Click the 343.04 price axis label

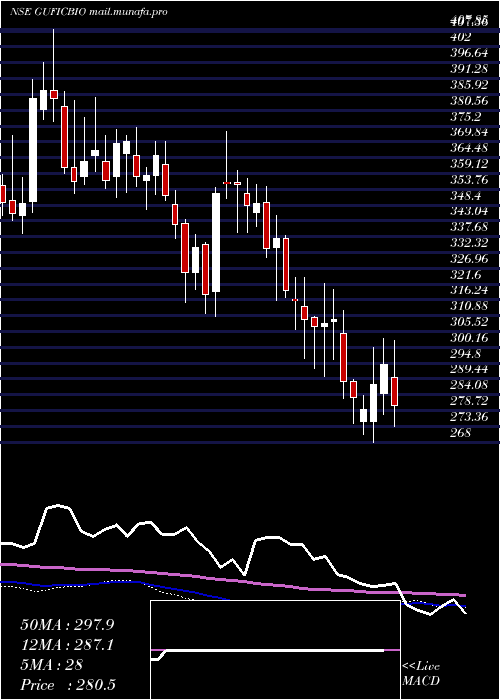tap(471, 211)
